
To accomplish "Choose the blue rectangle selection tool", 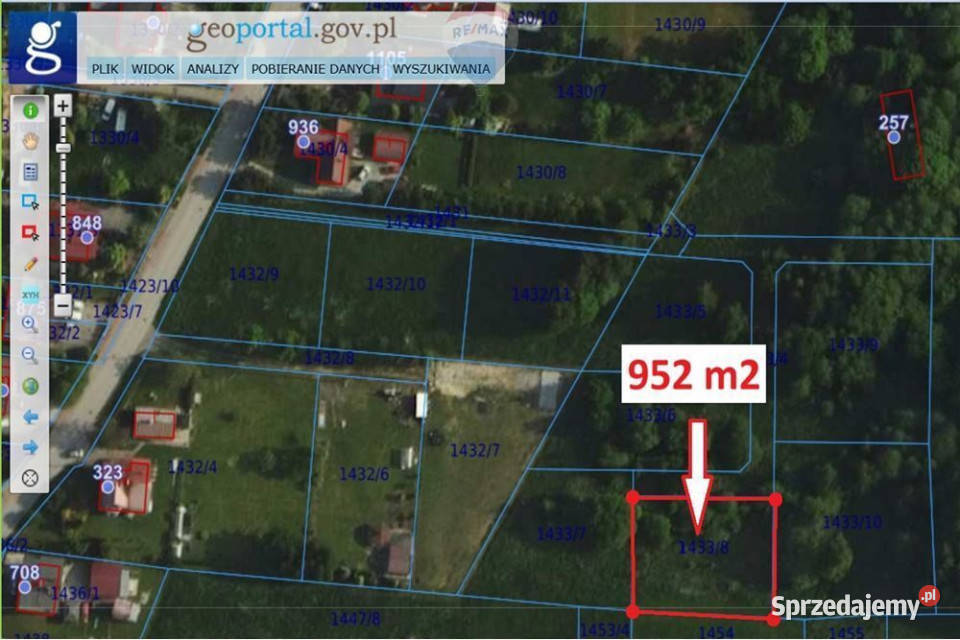I will 30,202.
